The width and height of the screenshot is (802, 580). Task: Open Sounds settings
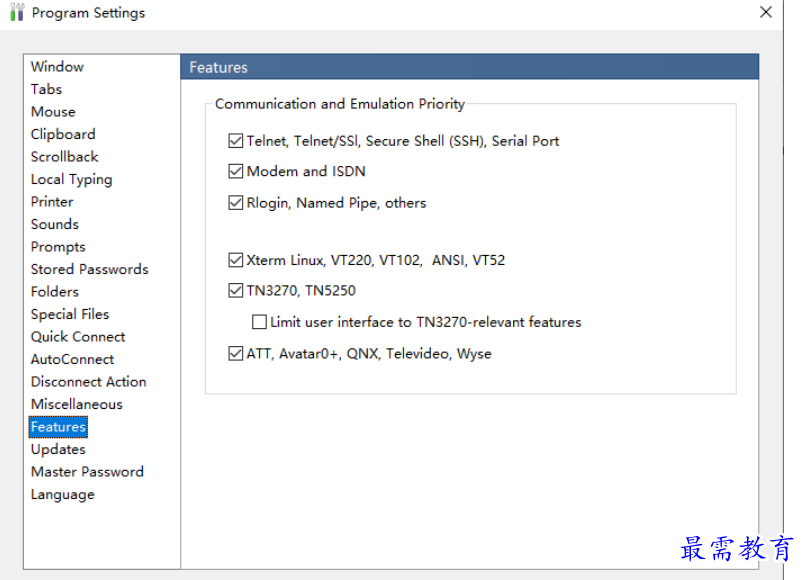click(x=54, y=224)
